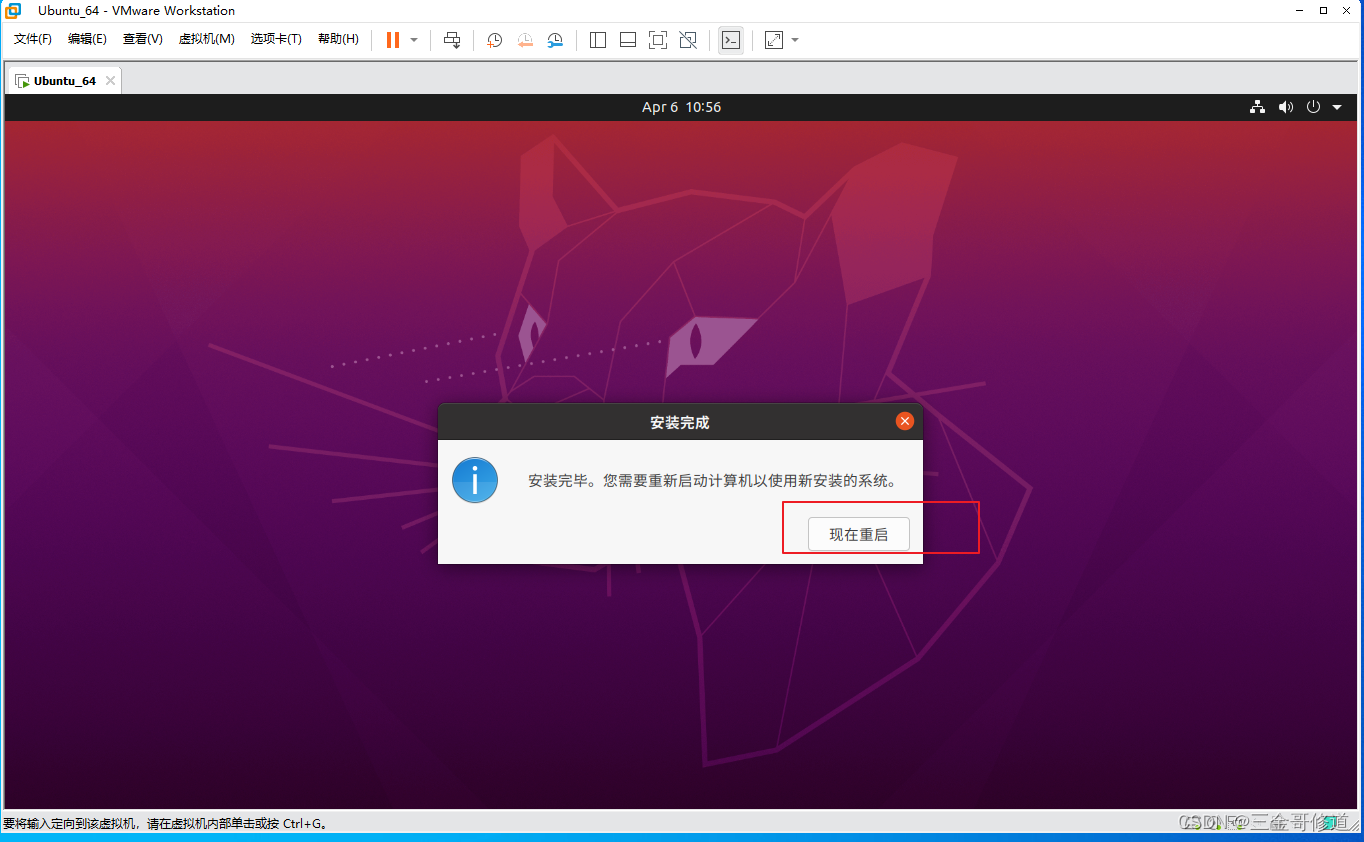Click the power icon in the Ubuntu top bar
The image size is (1364, 842).
point(1314,107)
